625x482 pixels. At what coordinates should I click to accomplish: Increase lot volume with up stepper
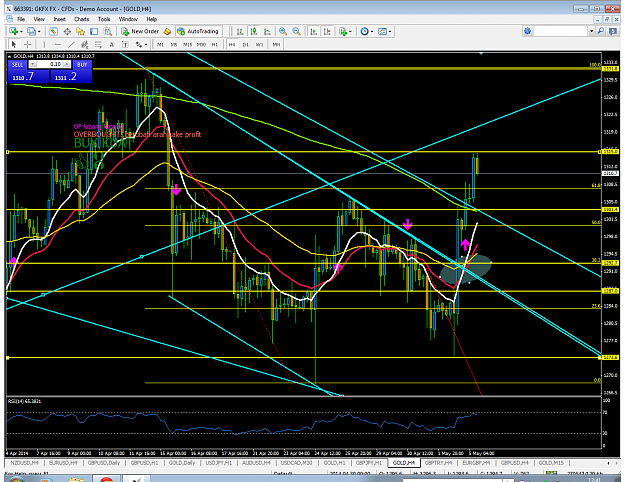click(67, 64)
